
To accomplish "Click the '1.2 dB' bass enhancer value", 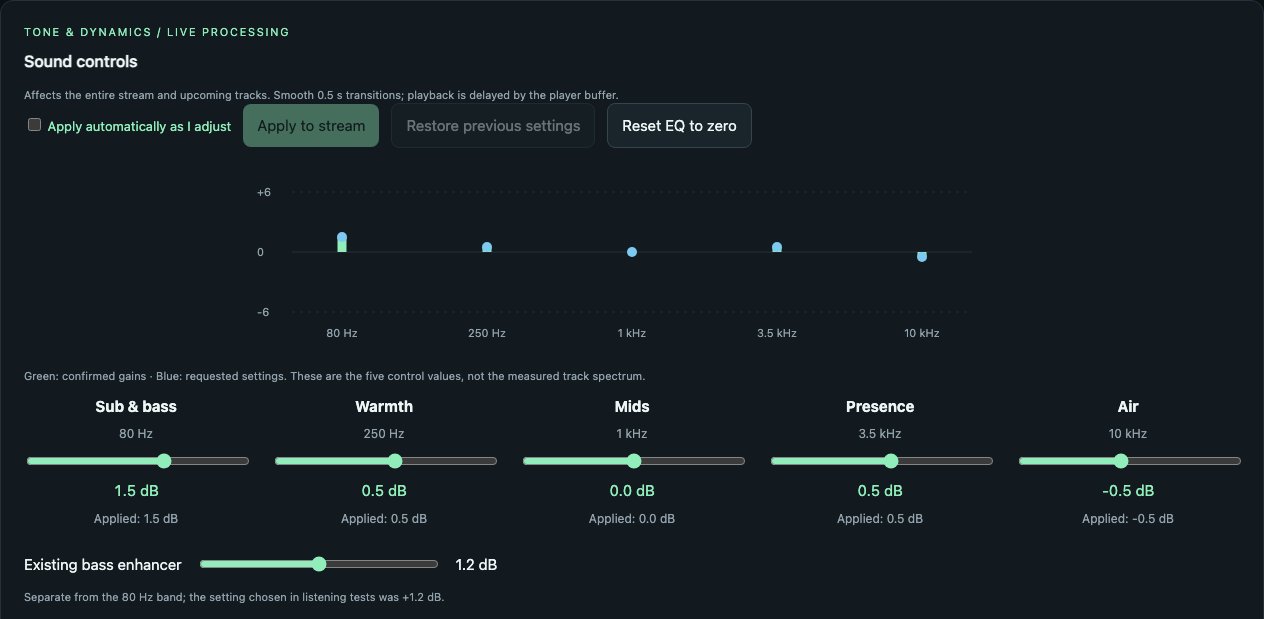I will (x=476, y=565).
